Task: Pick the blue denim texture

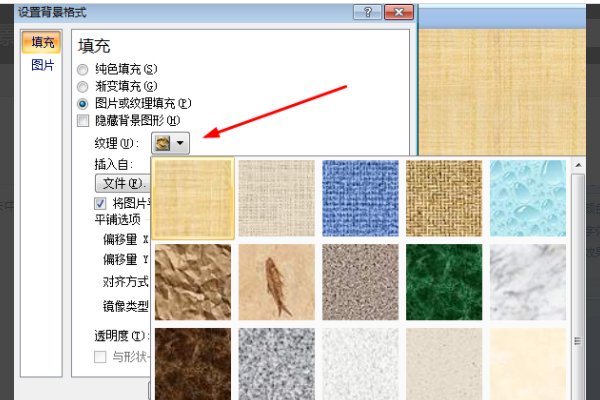Action: tap(361, 198)
